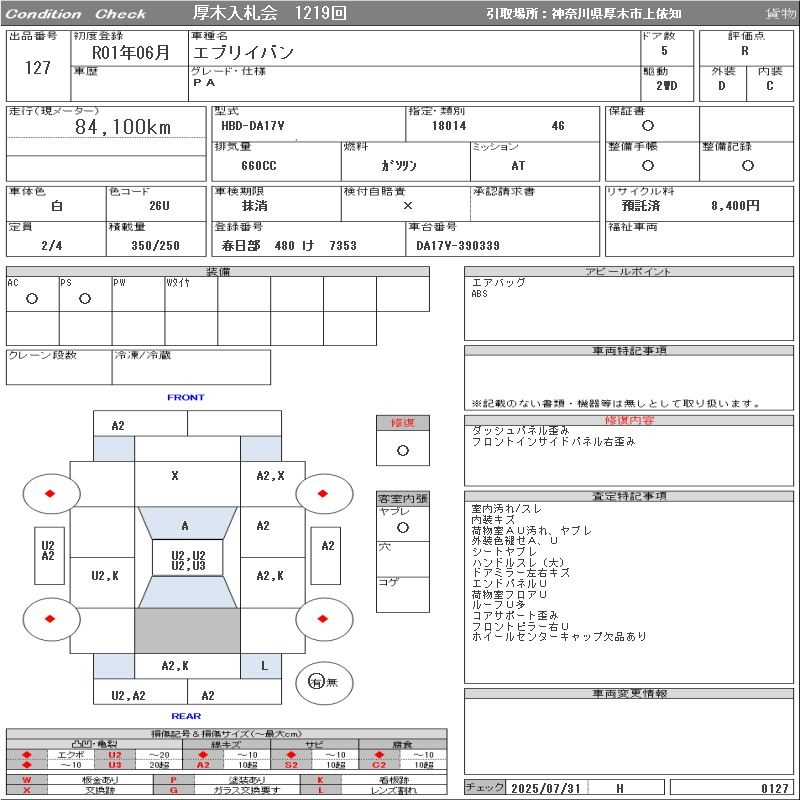The image size is (800, 800).
Task: Click the empty PW equipment cell
Action: click(138, 294)
